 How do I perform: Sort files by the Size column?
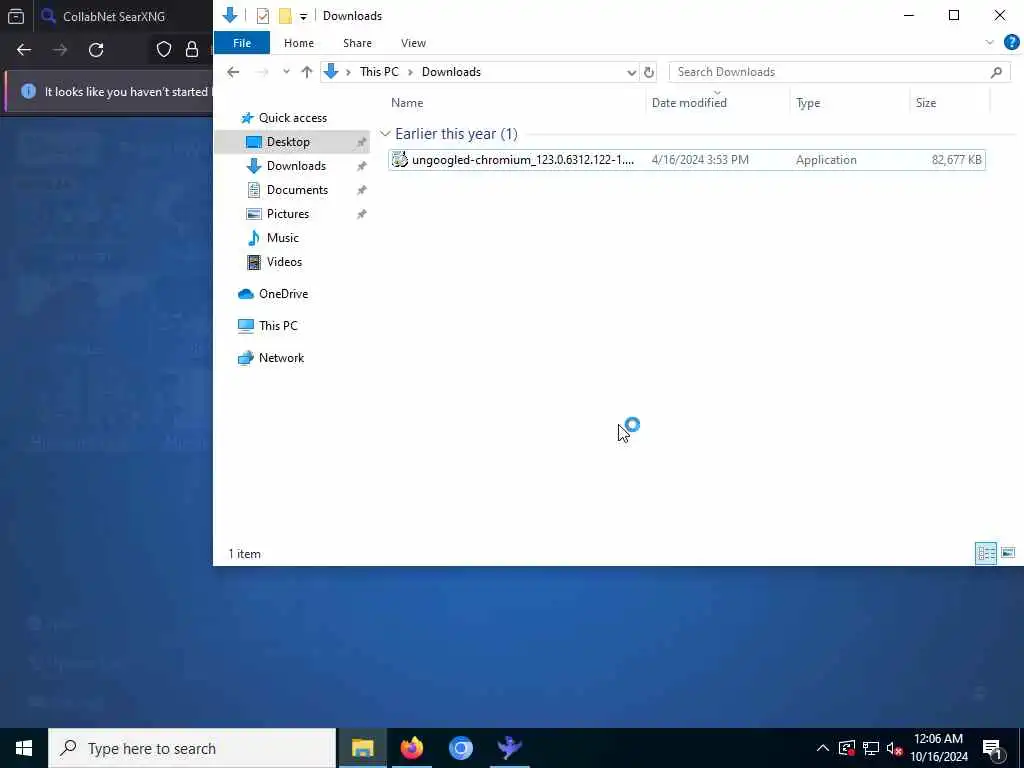tap(925, 103)
